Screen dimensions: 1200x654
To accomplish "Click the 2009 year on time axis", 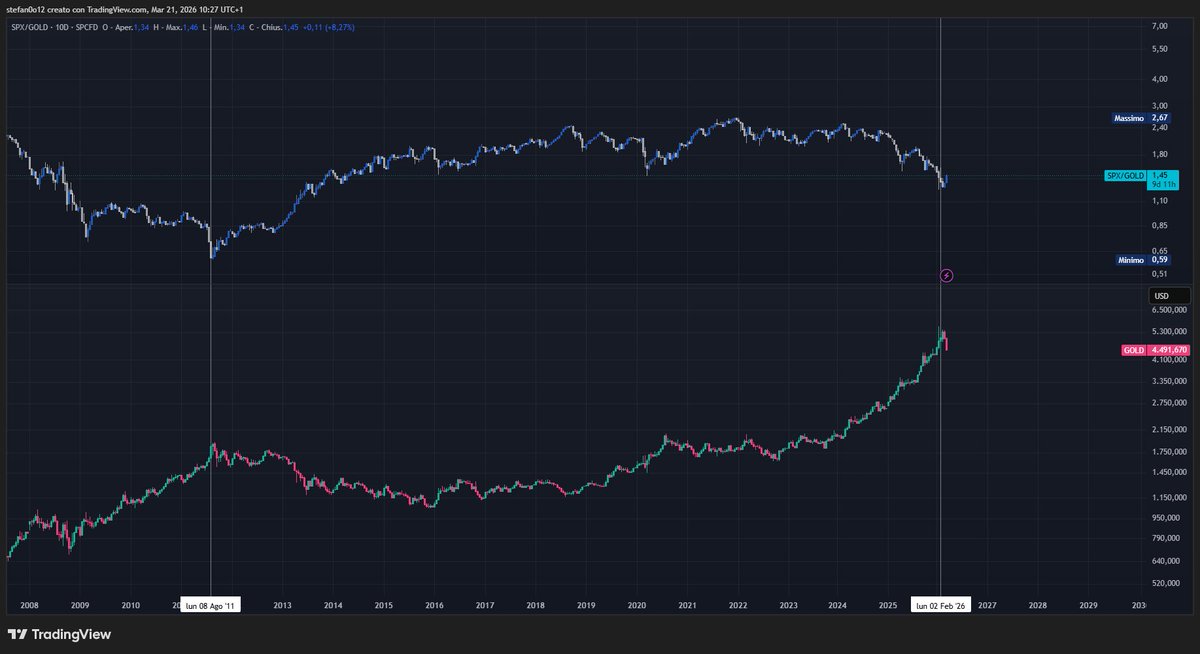I will (79, 605).
